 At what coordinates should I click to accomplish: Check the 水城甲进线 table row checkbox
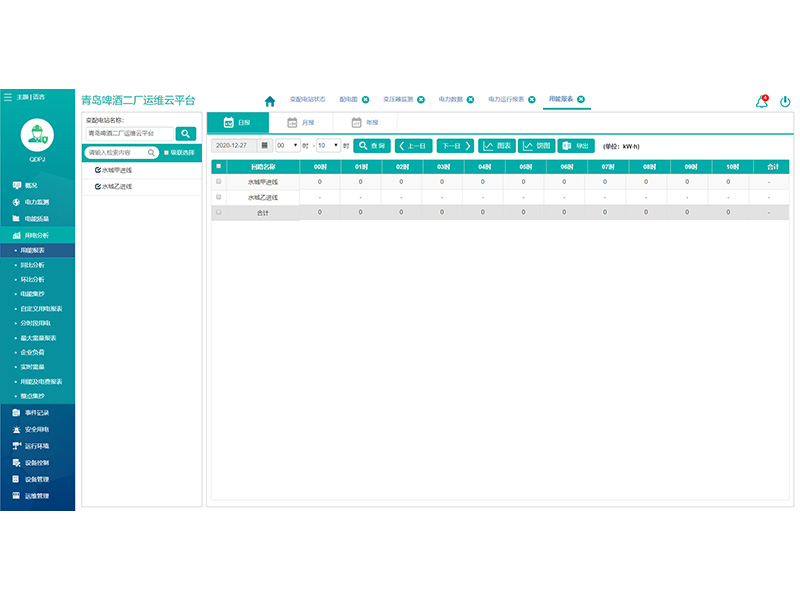[x=219, y=182]
